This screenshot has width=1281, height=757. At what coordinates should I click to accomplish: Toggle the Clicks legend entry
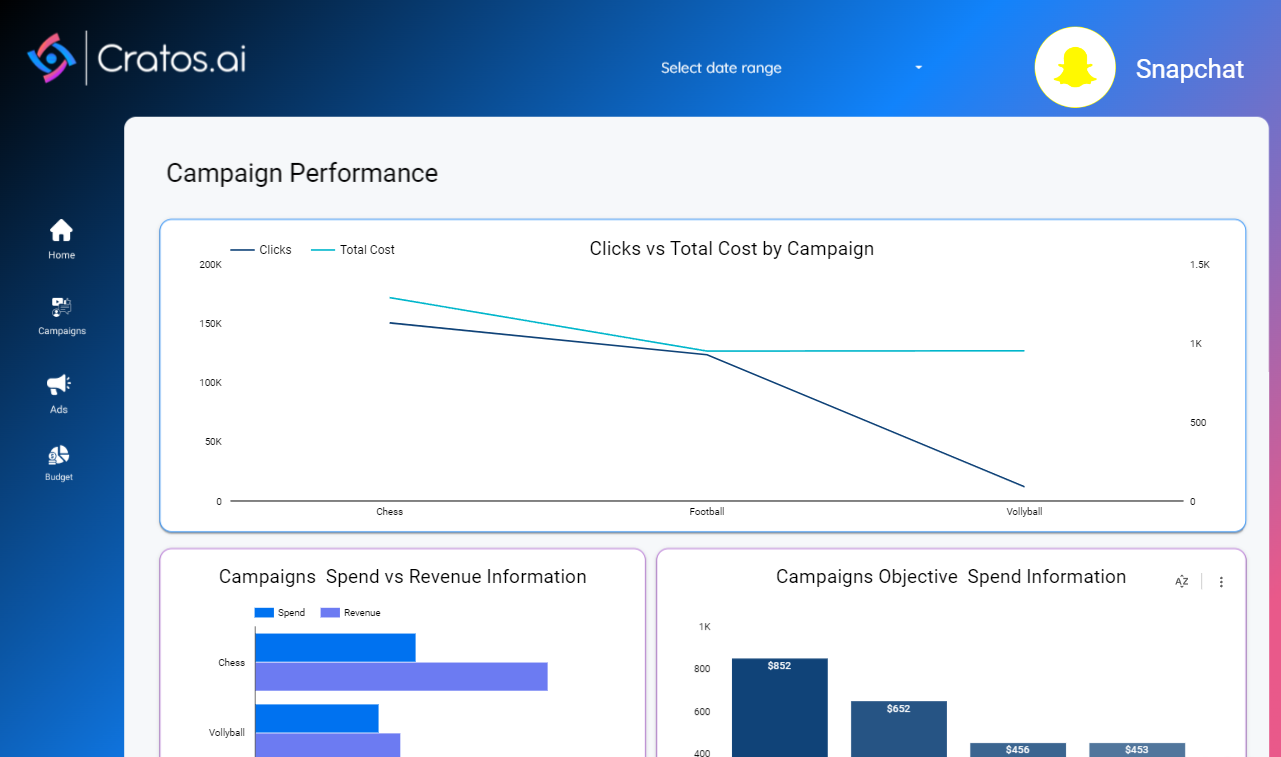click(261, 250)
